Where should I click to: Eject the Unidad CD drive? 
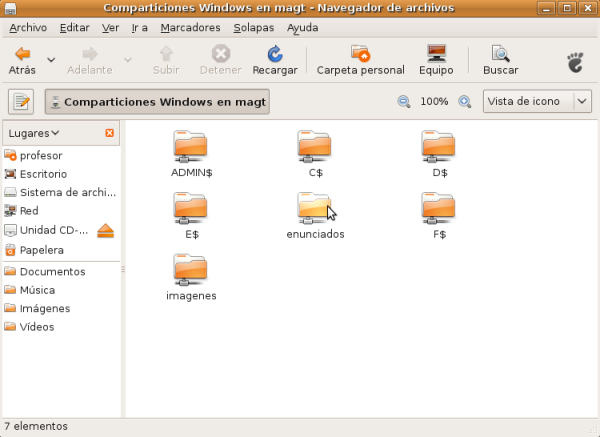(107, 231)
